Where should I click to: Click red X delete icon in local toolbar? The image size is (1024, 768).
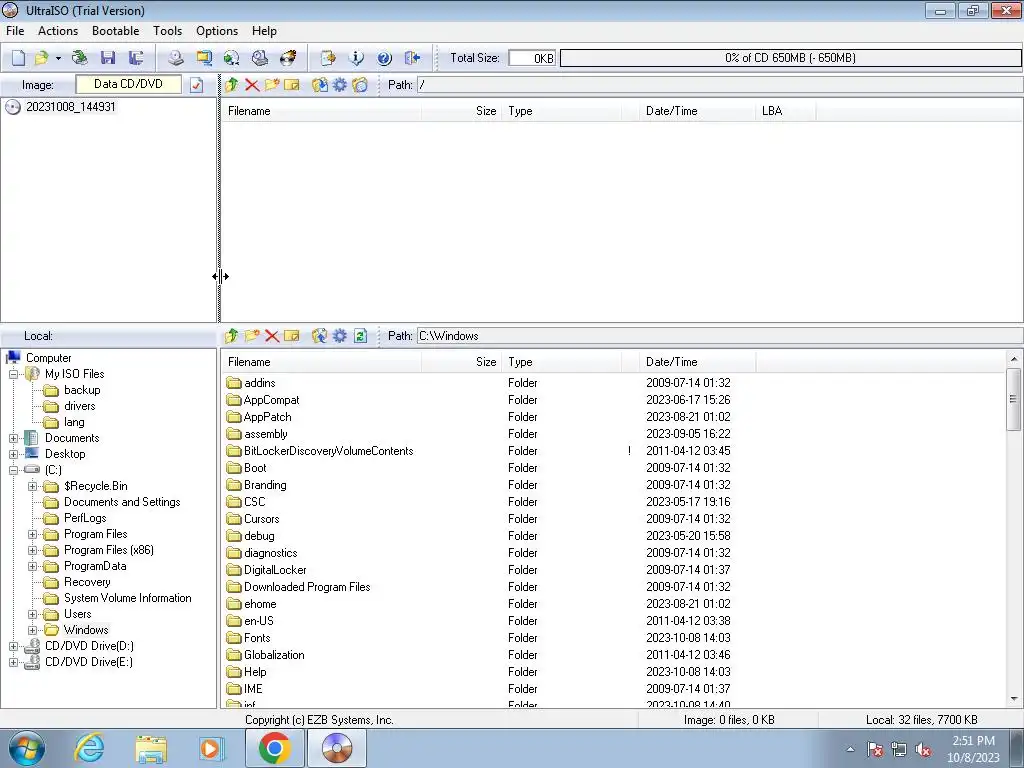point(272,336)
